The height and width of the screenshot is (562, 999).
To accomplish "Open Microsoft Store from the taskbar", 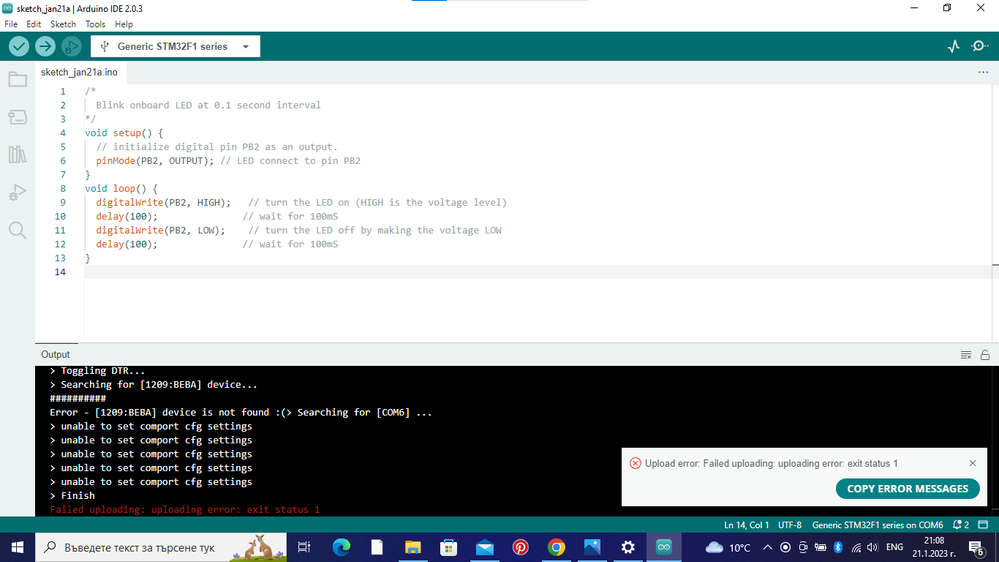I will coord(449,547).
